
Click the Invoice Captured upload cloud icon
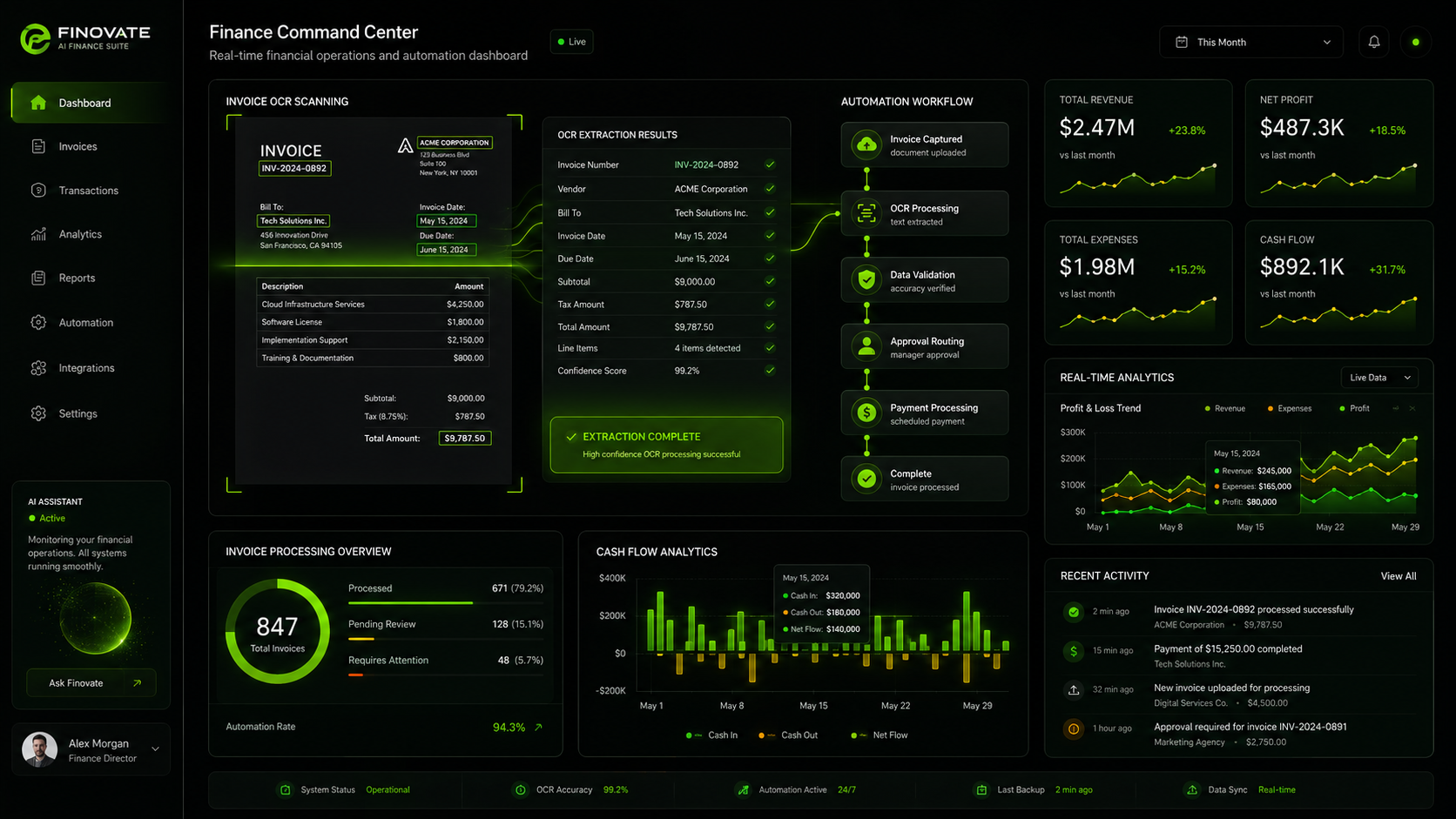pyautogui.click(x=866, y=144)
